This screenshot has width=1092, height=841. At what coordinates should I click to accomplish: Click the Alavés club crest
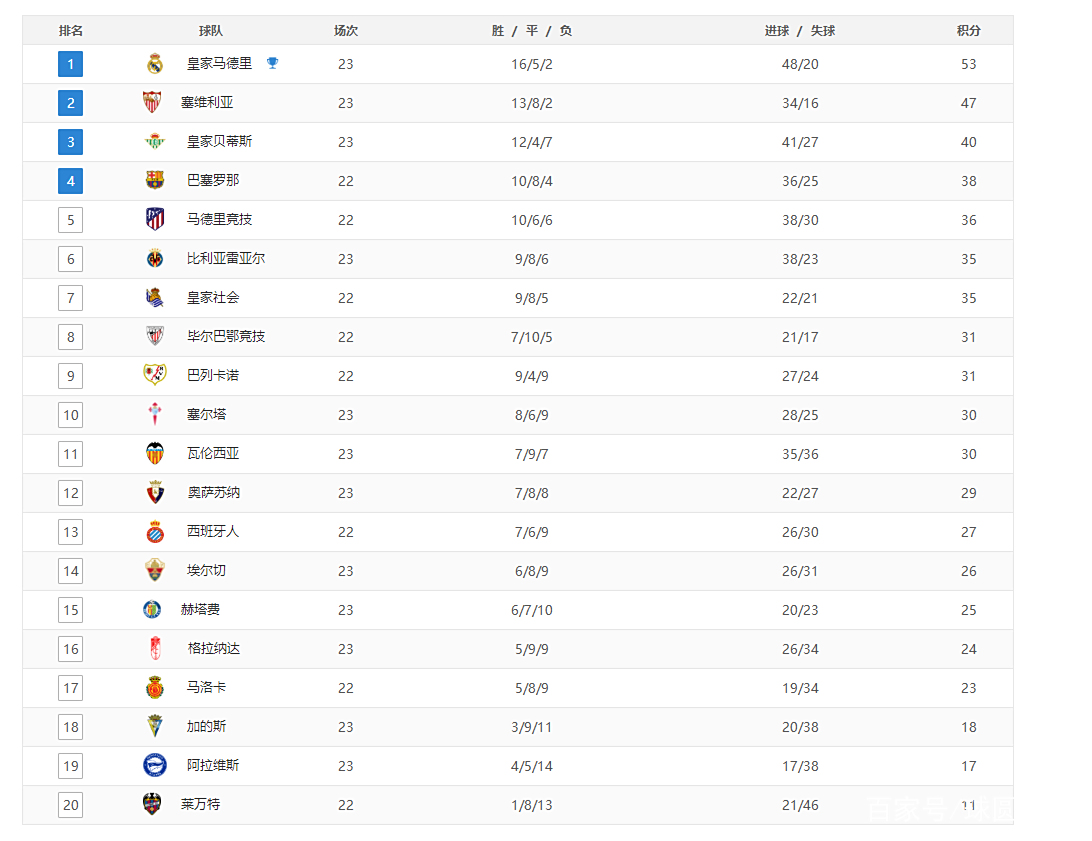(x=155, y=765)
